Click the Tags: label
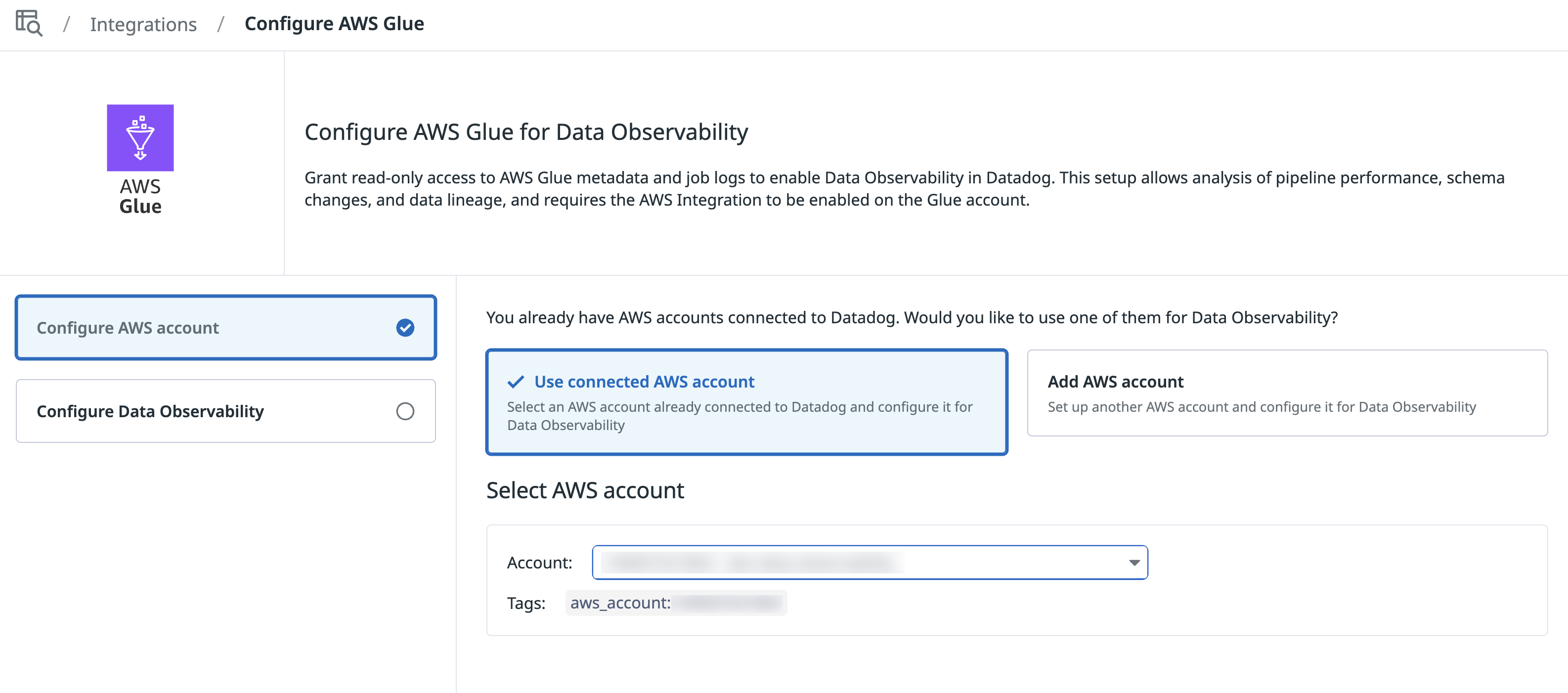Screen dimensions: 1568x693 click(x=526, y=603)
